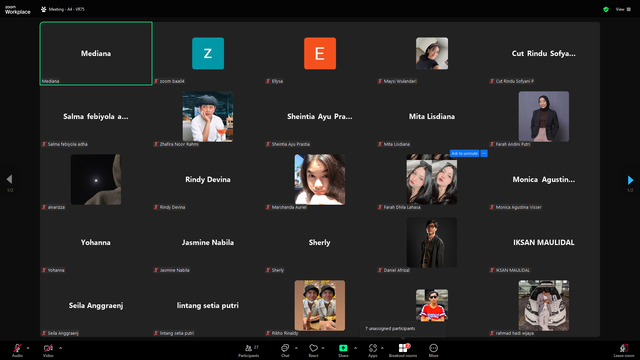Click the orange E avatar of Ellysa
This screenshot has width=640, height=360.
click(320, 53)
